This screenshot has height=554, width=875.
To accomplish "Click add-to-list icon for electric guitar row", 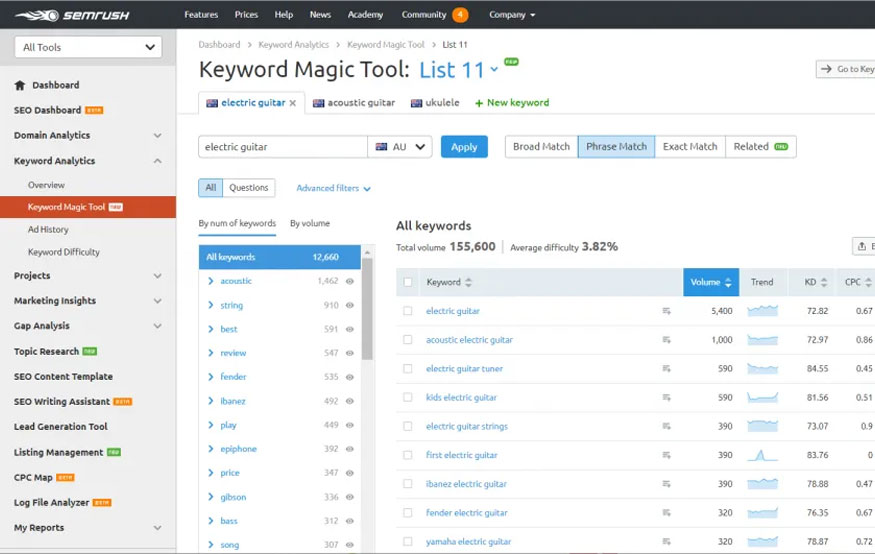I will (x=666, y=311).
